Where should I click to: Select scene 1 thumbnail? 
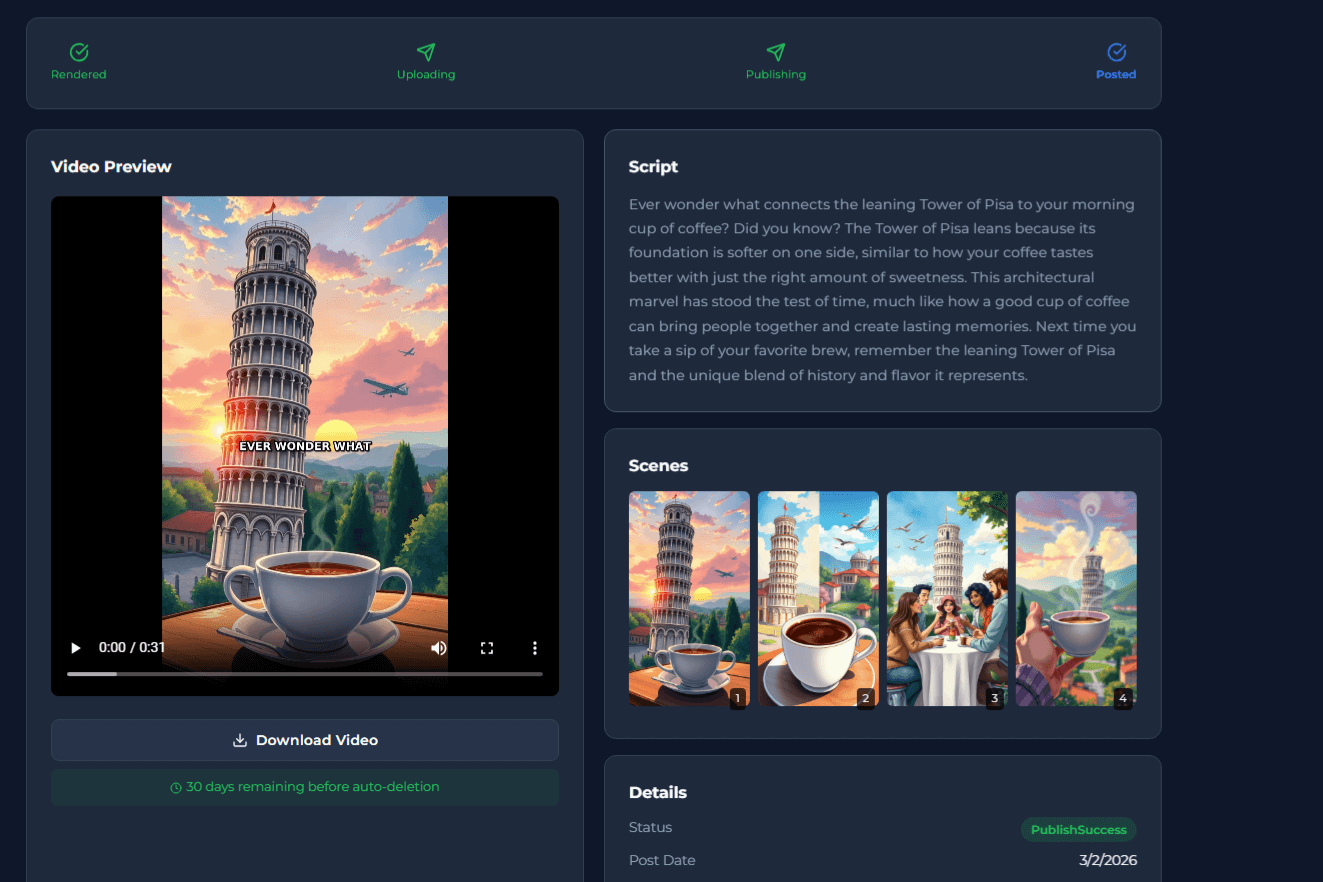tap(689, 599)
